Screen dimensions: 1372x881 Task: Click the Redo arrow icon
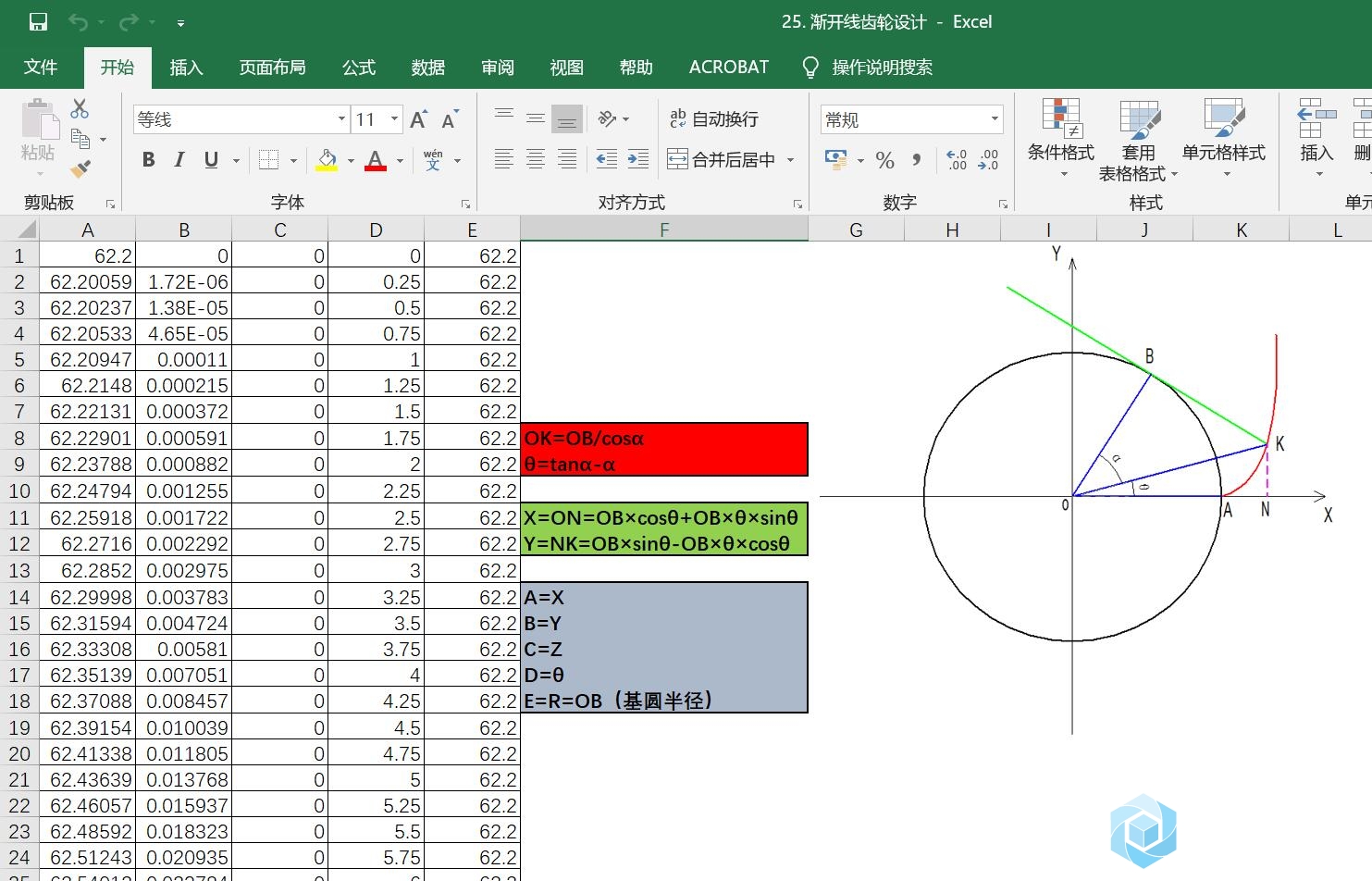[x=129, y=22]
